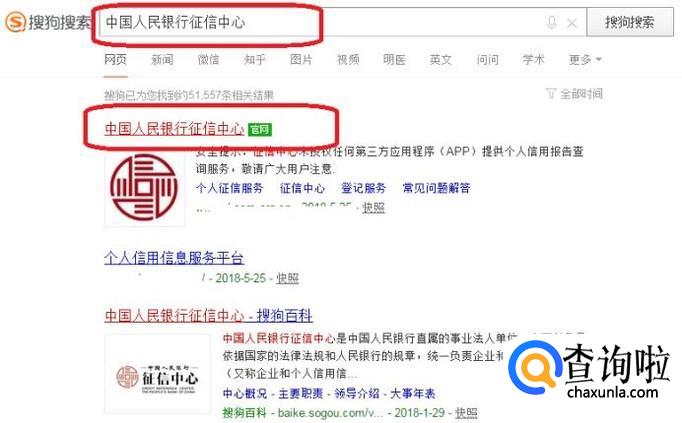This screenshot has height=423, width=682.
Task: Open the 中国人民银行征信中心 official site link
Action: (x=174, y=129)
